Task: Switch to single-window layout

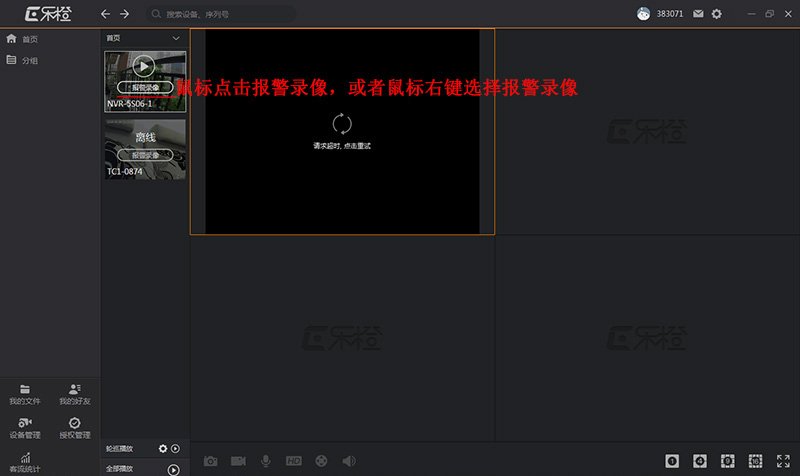Action: [x=672, y=461]
